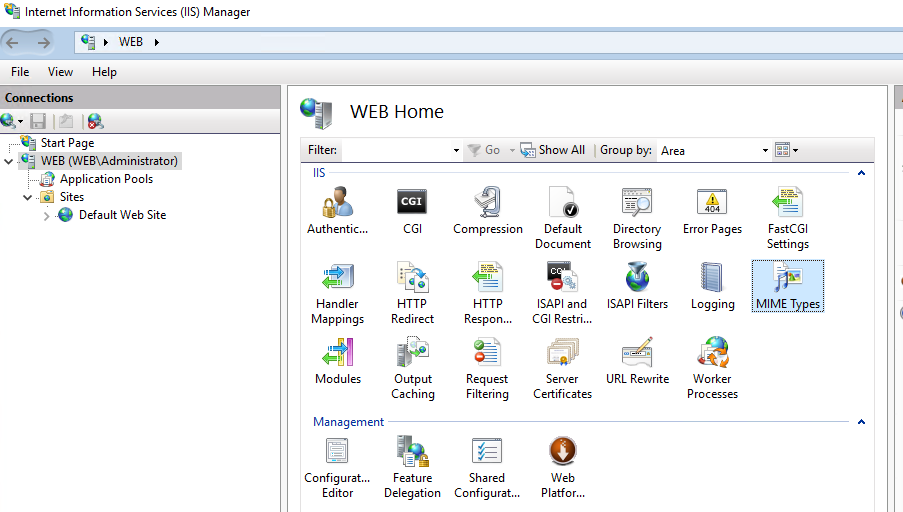
Task: Open ISAPI Filters feature
Action: coord(638,286)
